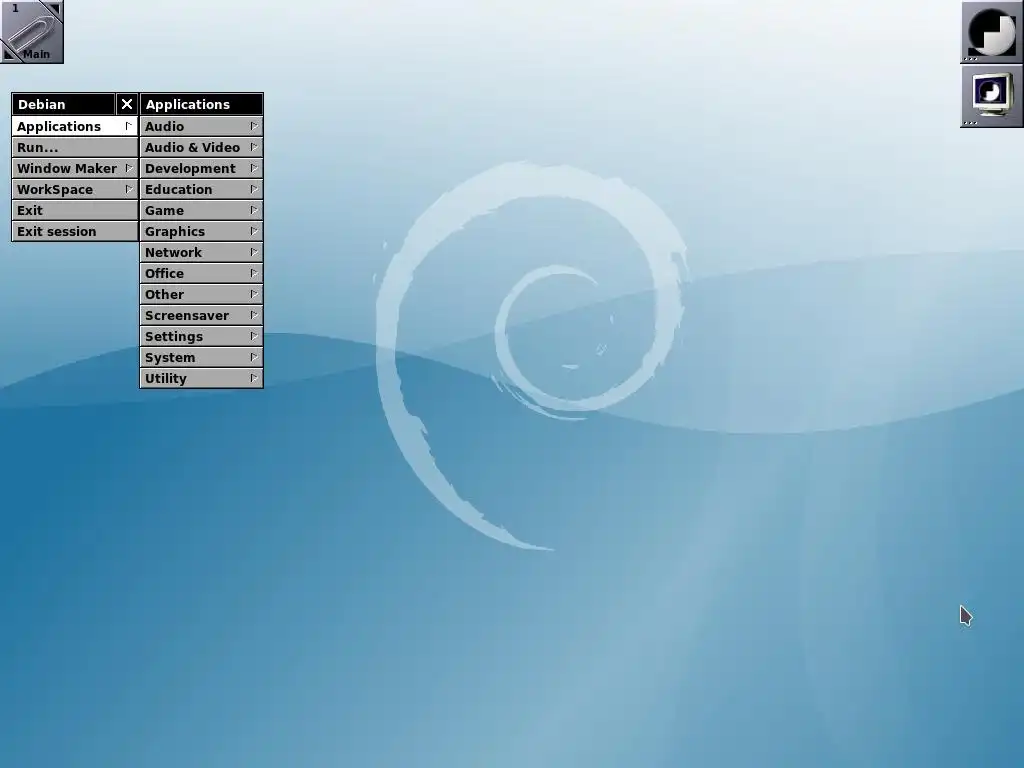The image size is (1024, 768).
Task: Expand the arrow beside Development
Action: point(254,168)
